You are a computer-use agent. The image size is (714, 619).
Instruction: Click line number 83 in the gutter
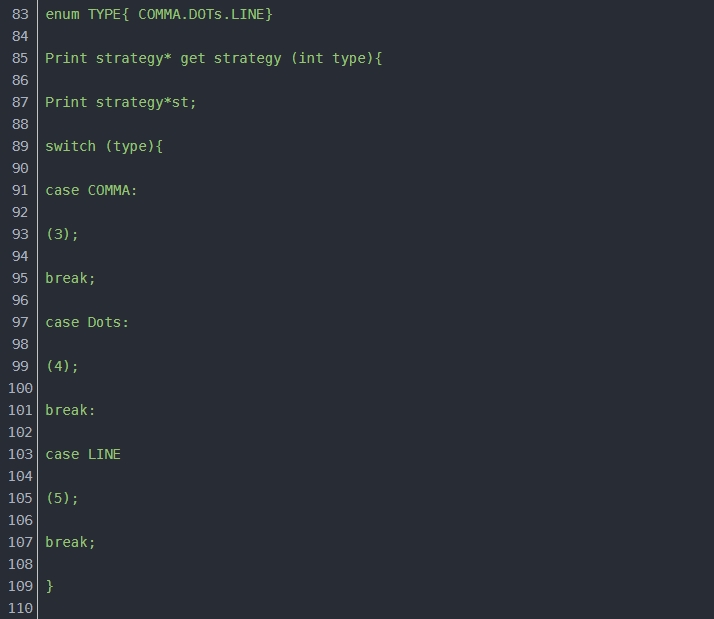click(x=20, y=14)
